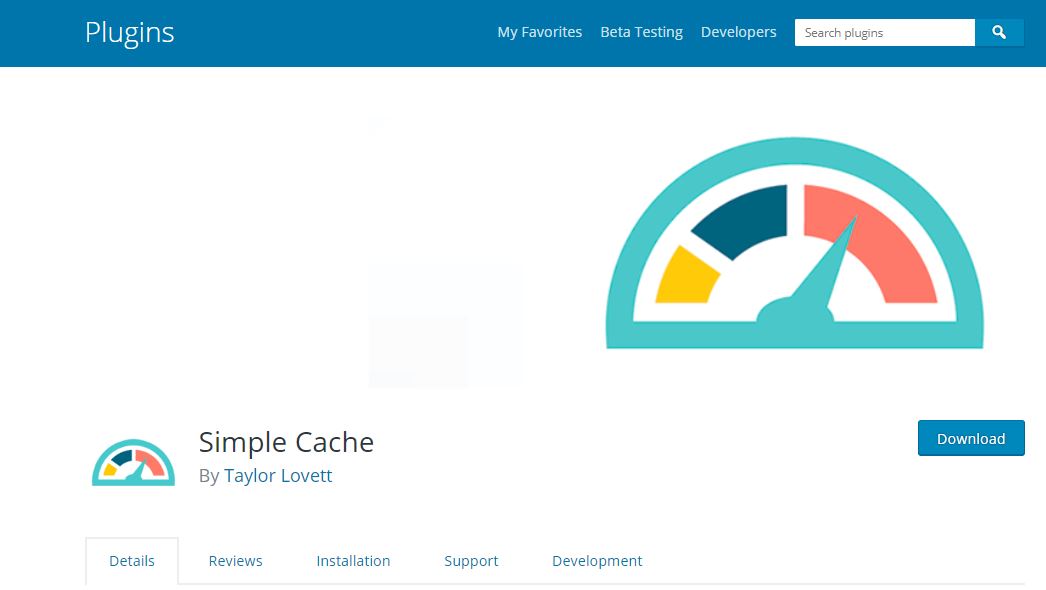Go to Beta Testing page
Viewport: 1046px width, 590px height.
tap(641, 32)
